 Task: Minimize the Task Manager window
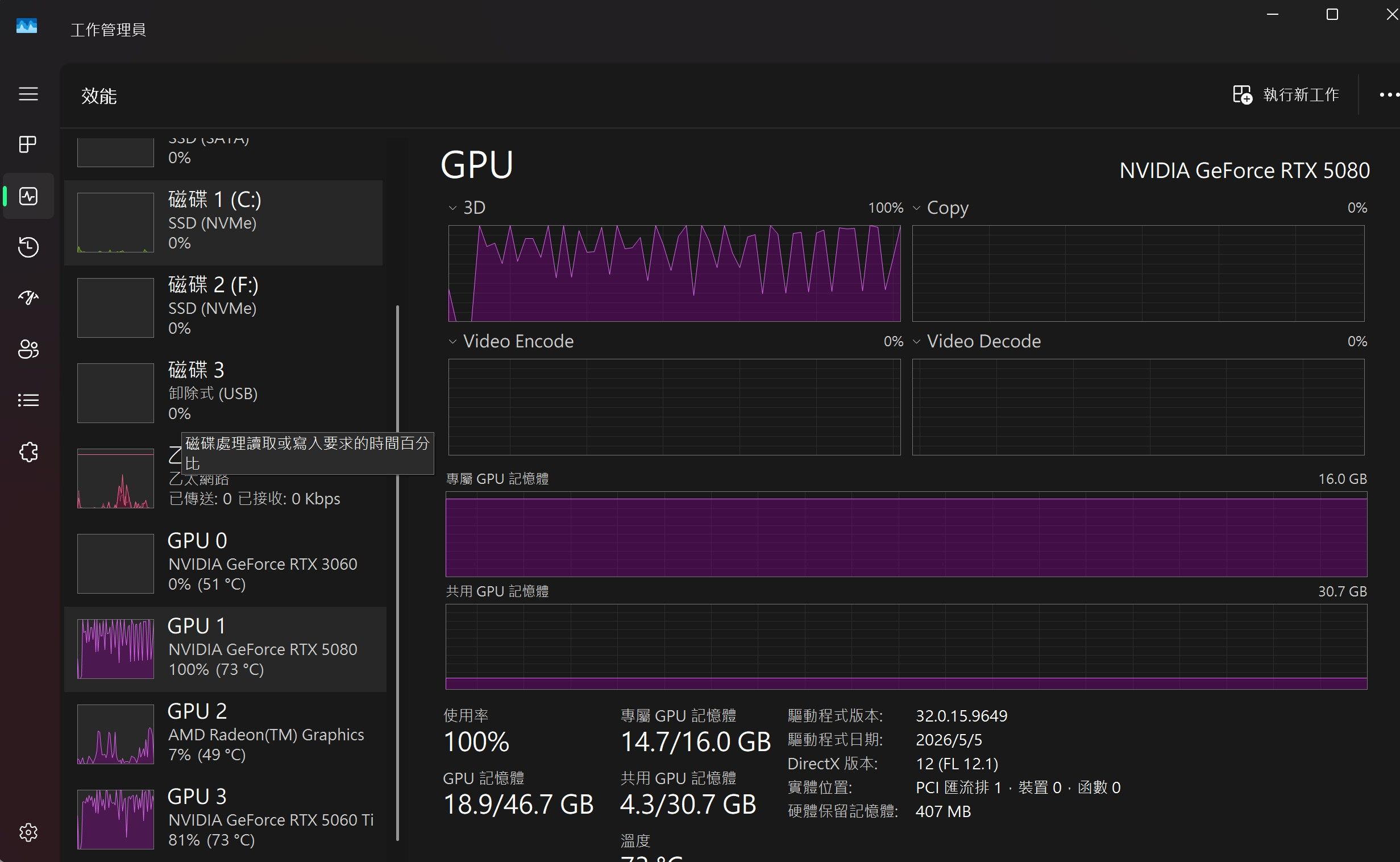[x=1272, y=14]
